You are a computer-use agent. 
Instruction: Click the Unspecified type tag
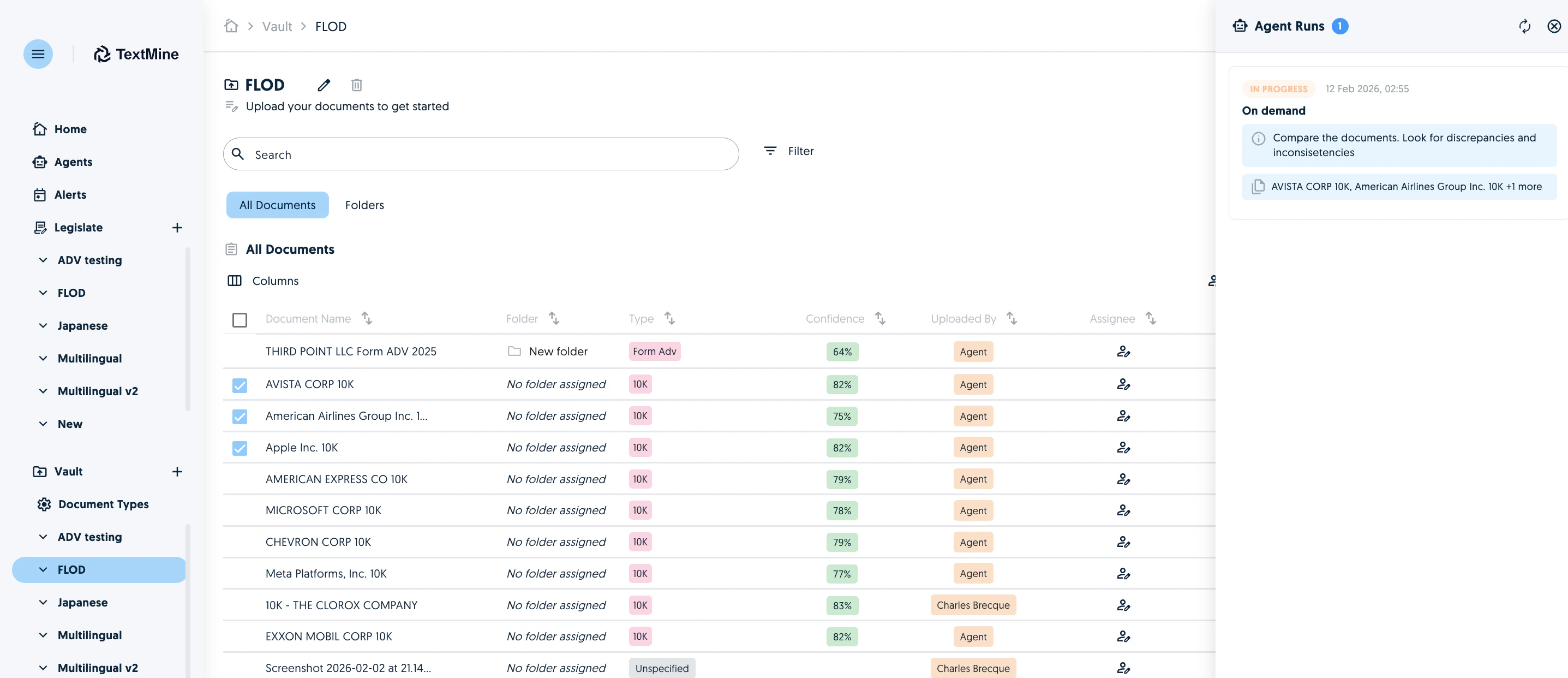point(662,668)
